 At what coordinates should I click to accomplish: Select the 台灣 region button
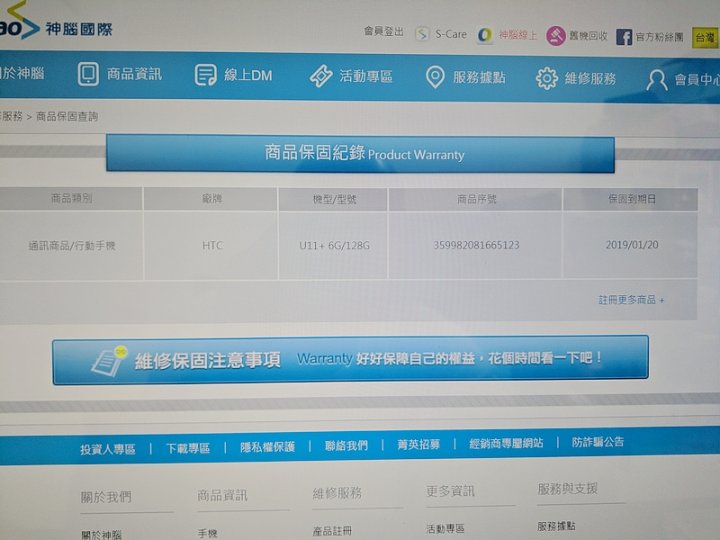click(705, 38)
